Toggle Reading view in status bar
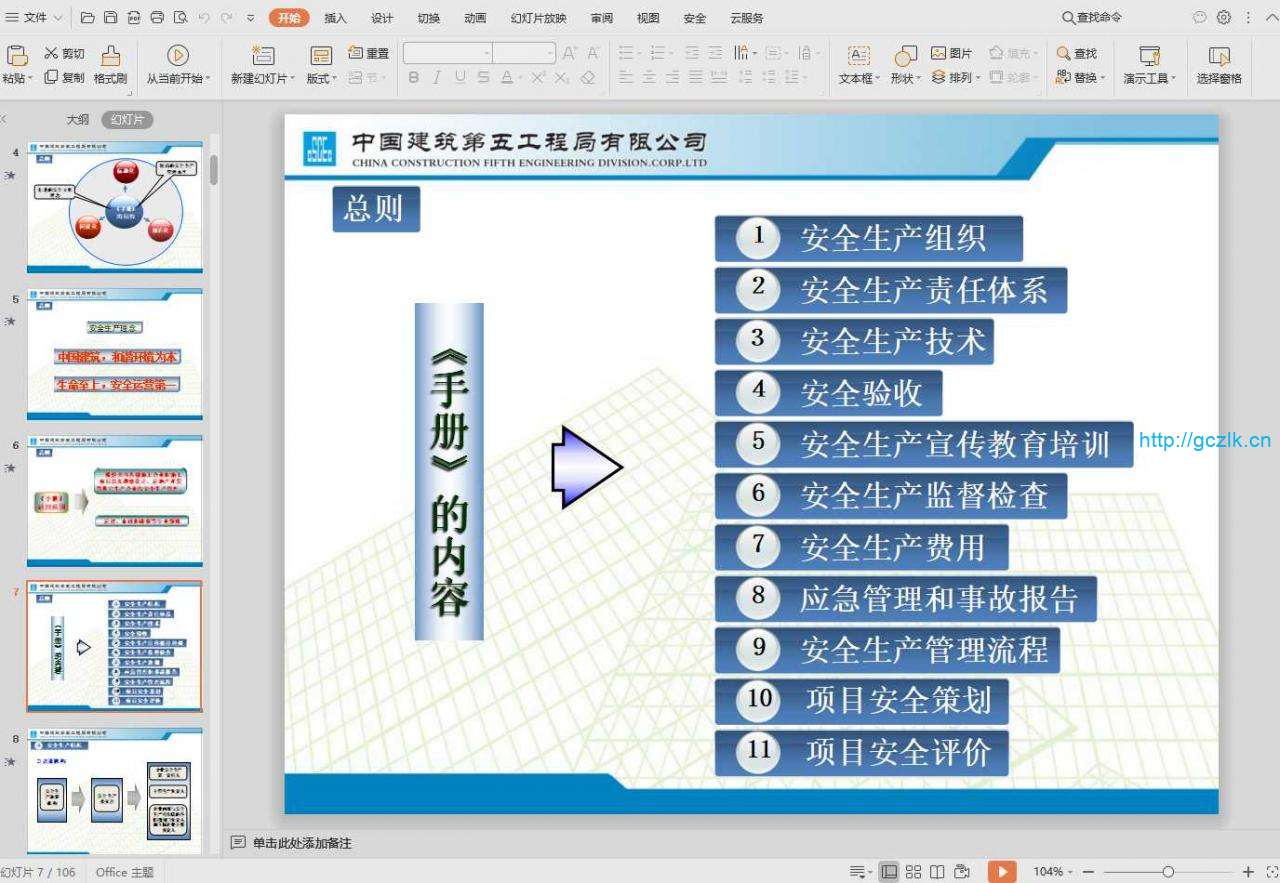Viewport: 1280px width, 883px height. (x=937, y=871)
